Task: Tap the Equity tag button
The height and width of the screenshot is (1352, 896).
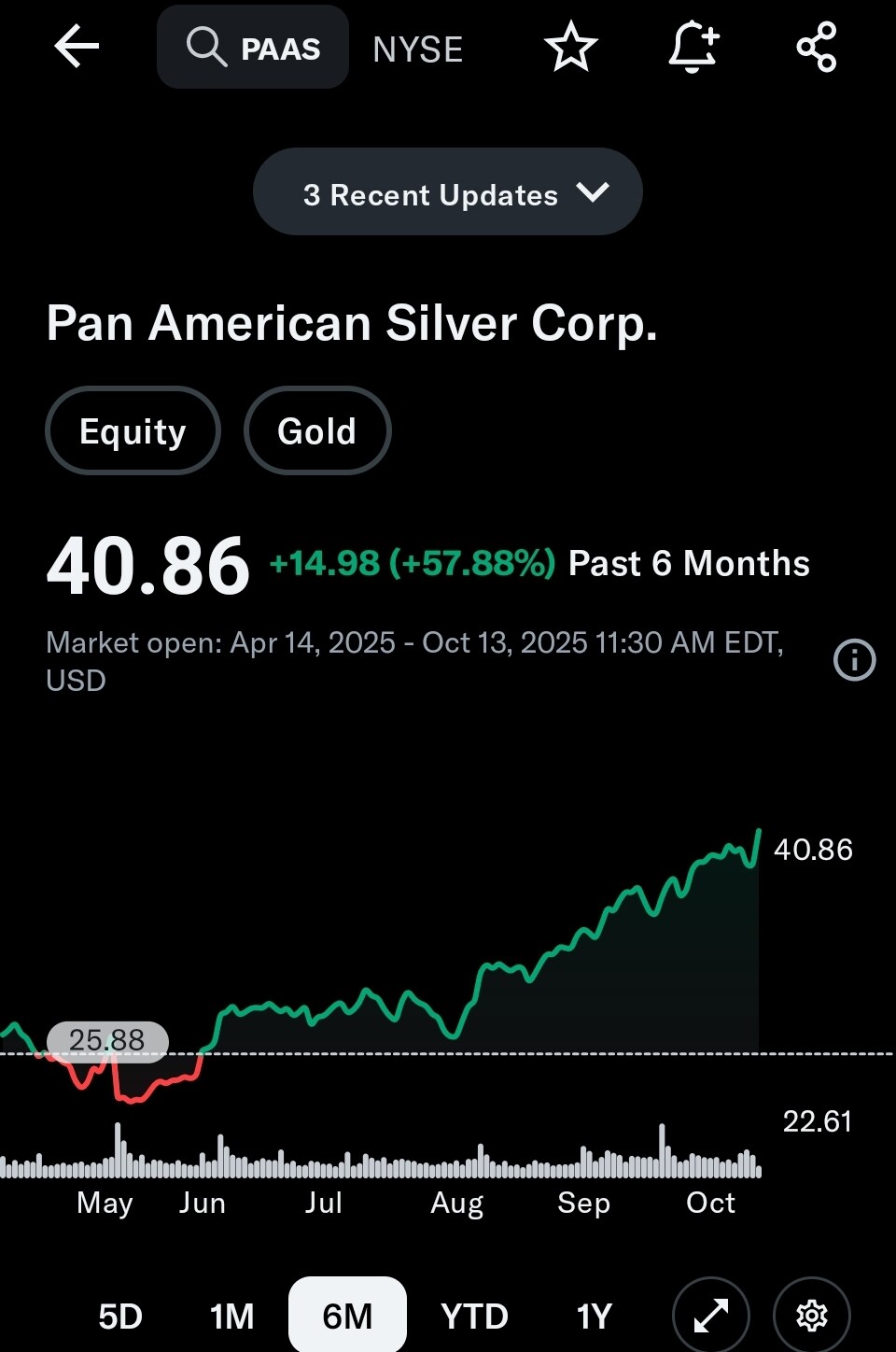Action: [133, 431]
